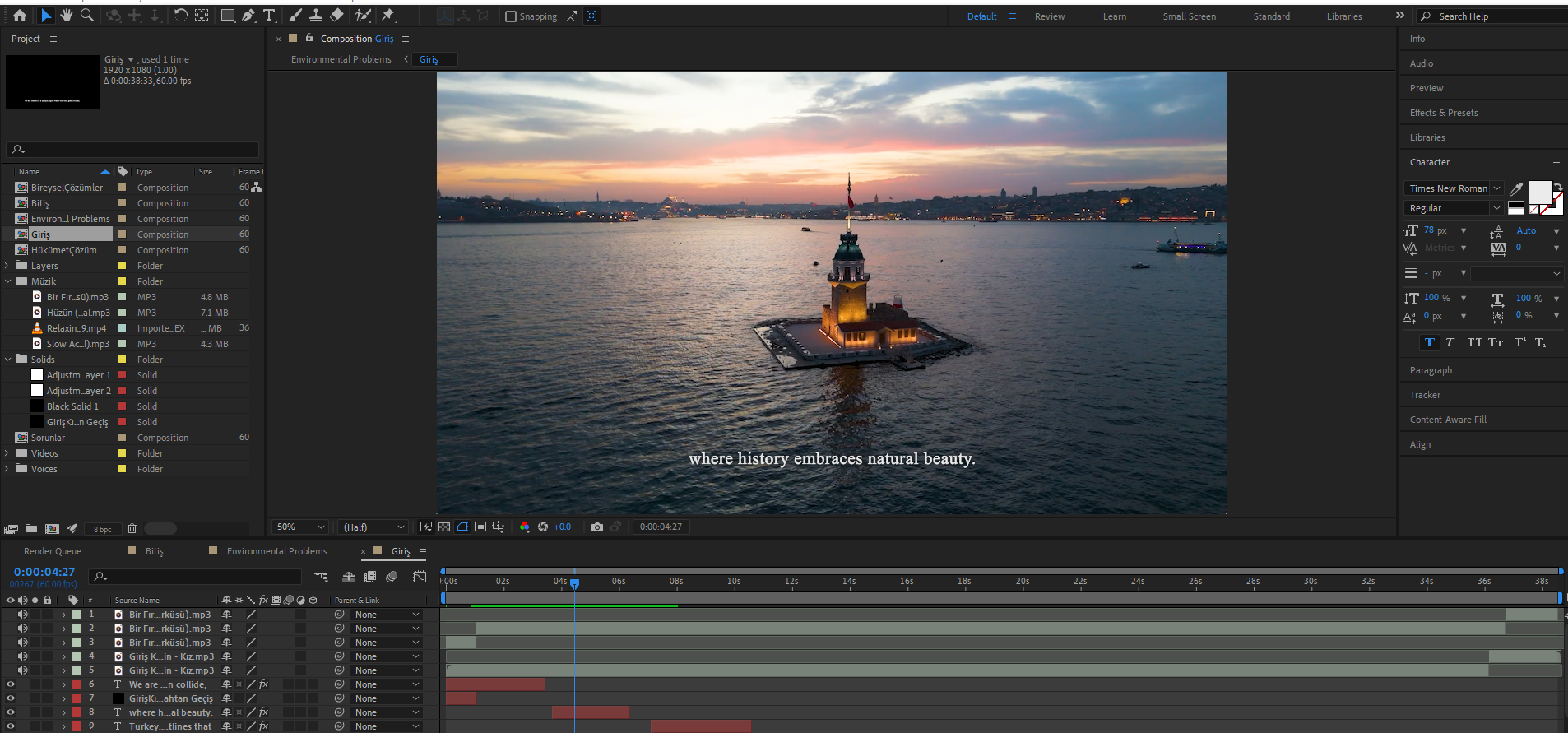The width and height of the screenshot is (1568, 733).
Task: Switch to the Small Screen workspace
Action: (x=1189, y=16)
